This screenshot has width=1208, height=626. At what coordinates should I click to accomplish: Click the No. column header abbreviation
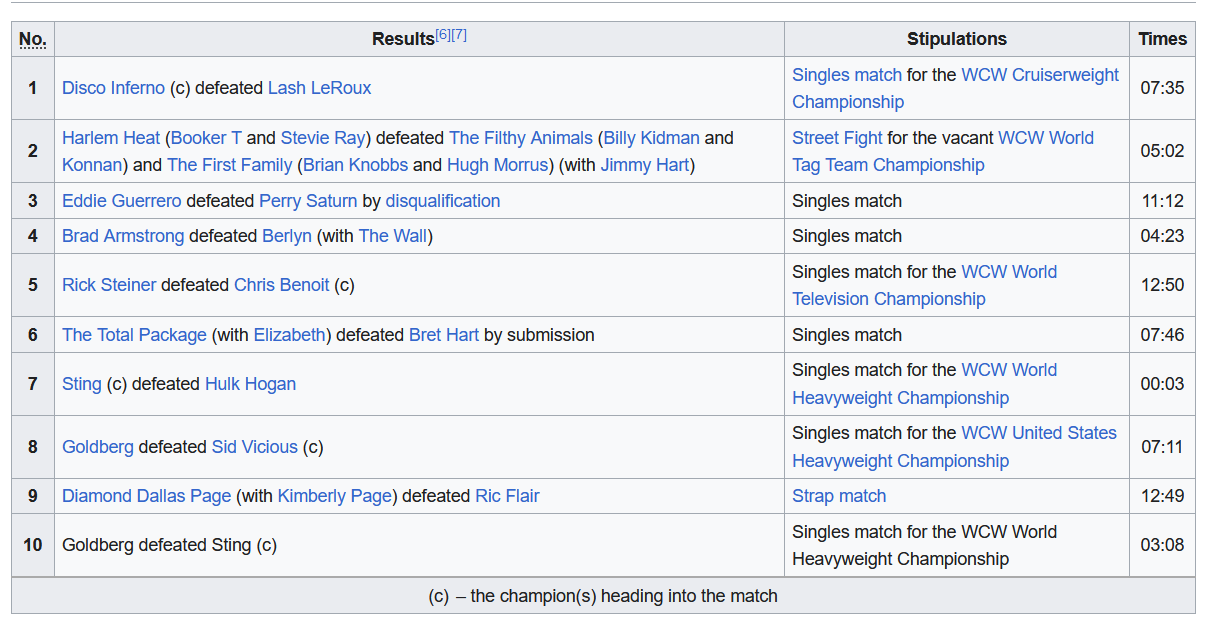33,40
